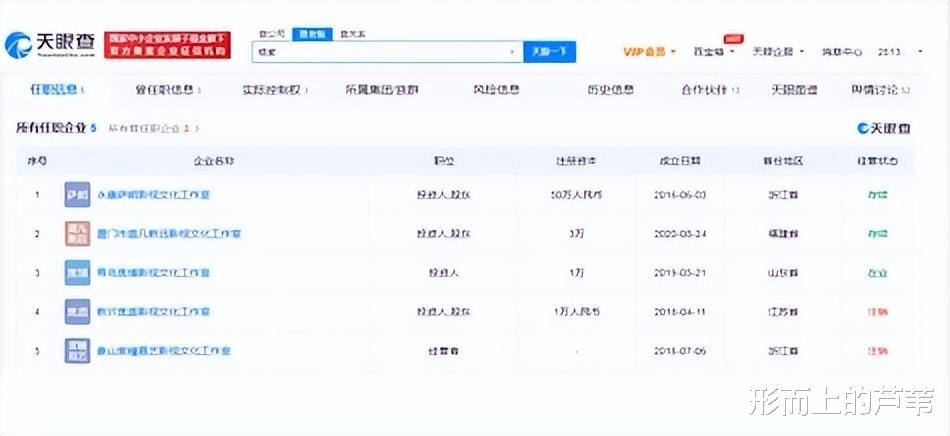Click the company logo icon in row 5

click(77, 351)
